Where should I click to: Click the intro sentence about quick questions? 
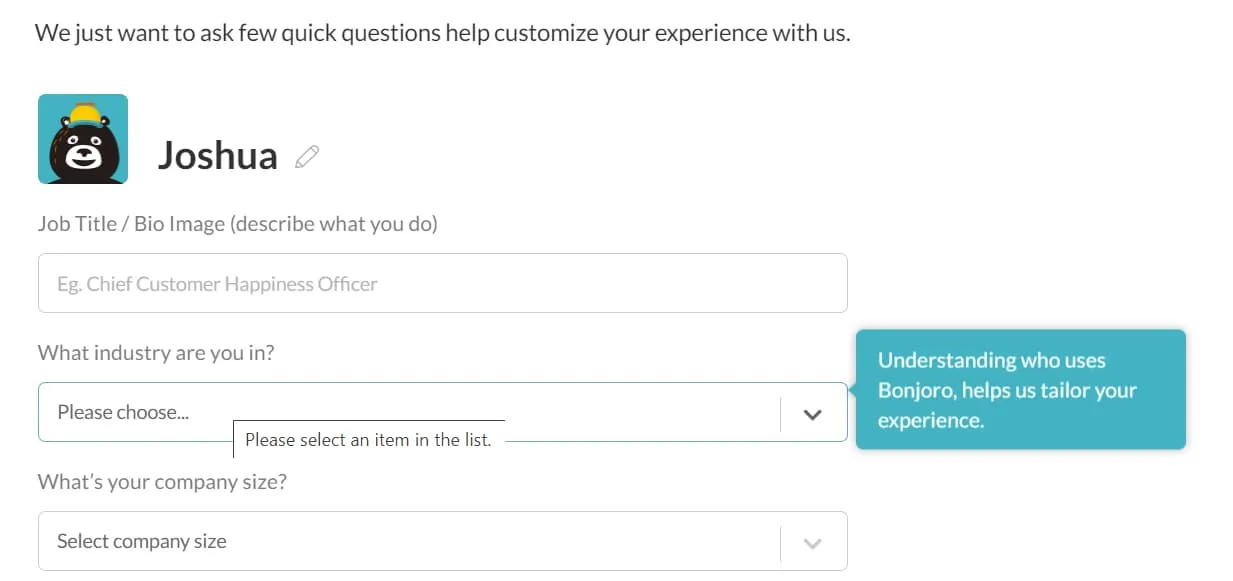442,32
